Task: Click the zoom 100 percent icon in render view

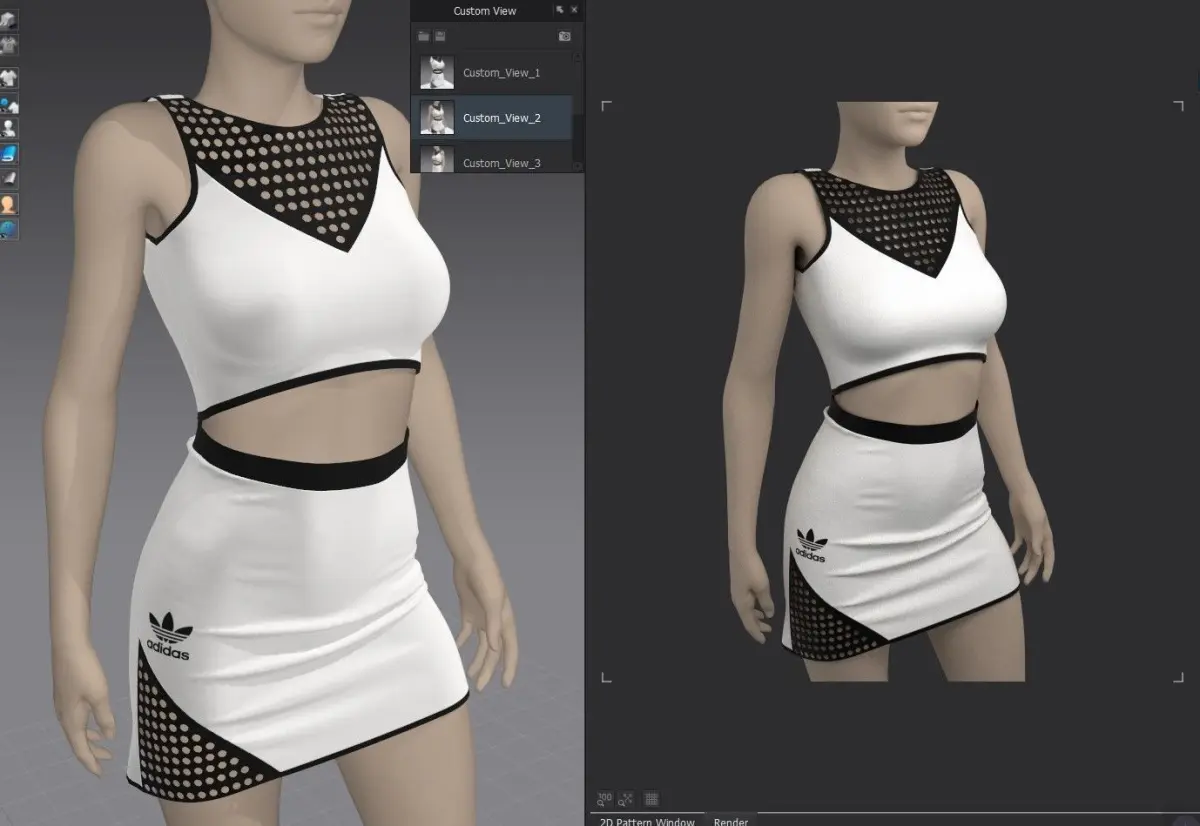Action: [604, 799]
